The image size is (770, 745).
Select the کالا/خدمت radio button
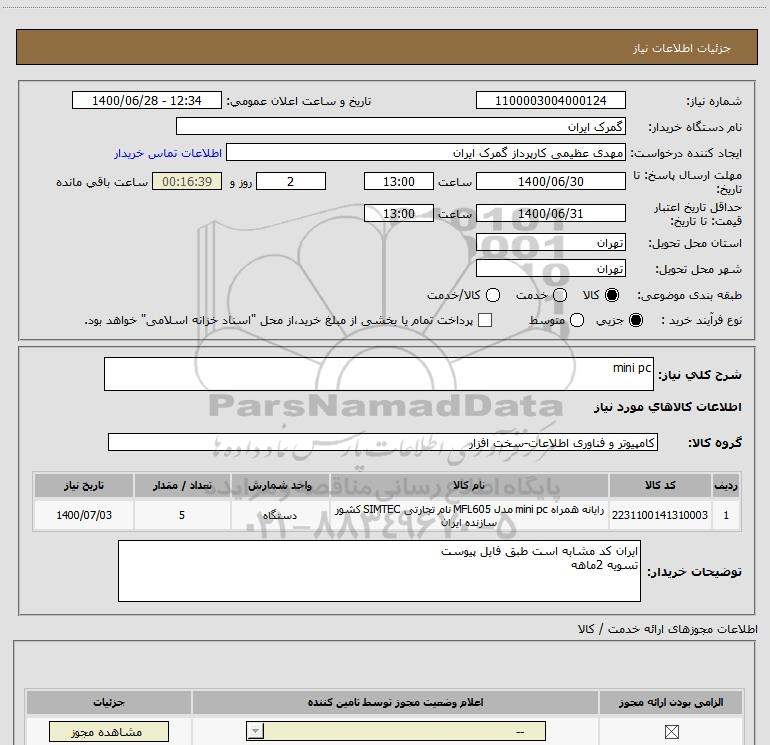tap(493, 295)
